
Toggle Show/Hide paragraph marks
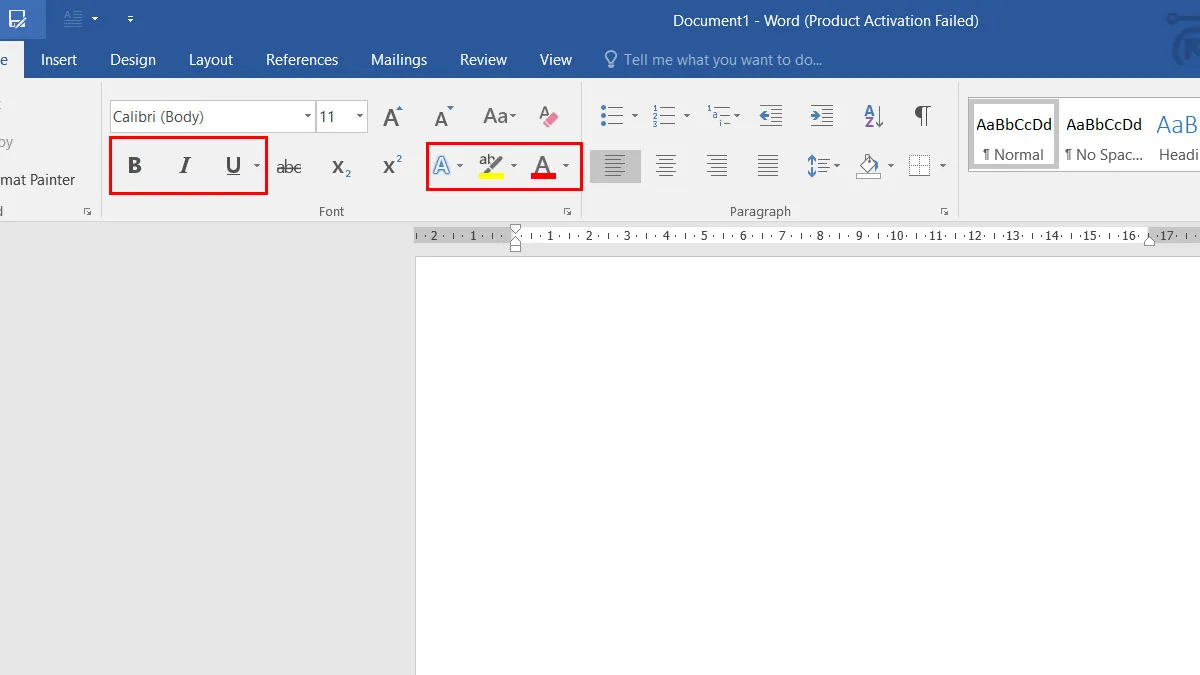pyautogui.click(x=923, y=116)
